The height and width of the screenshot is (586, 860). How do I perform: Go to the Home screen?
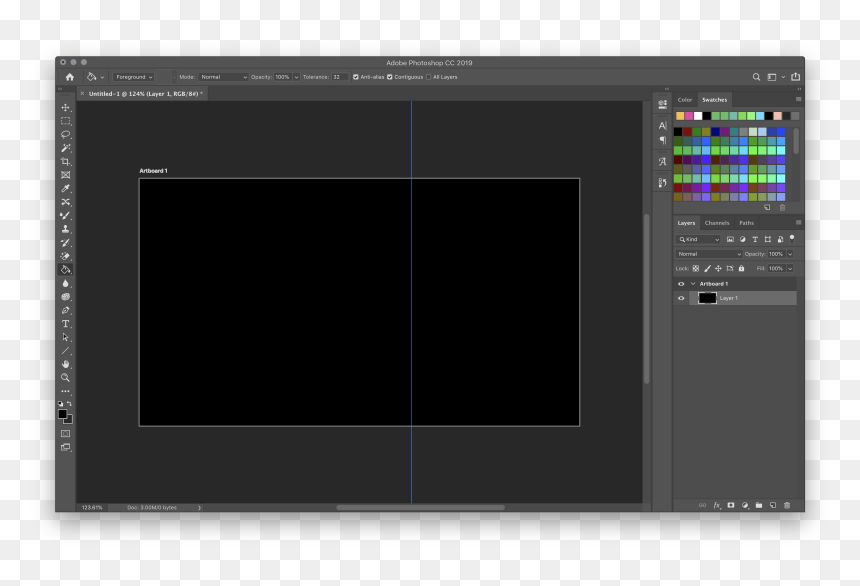click(x=70, y=77)
